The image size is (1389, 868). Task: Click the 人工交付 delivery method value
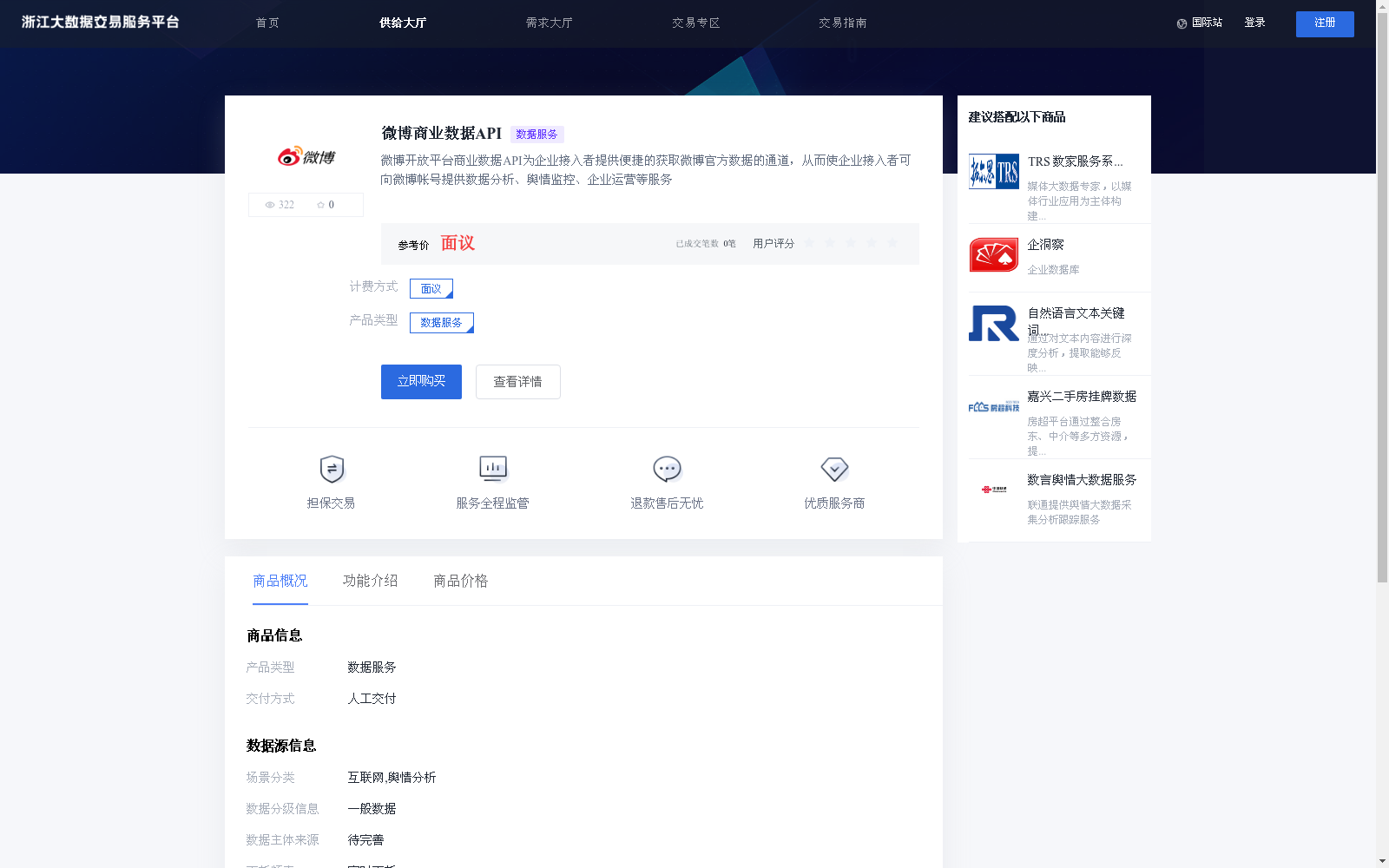372,699
